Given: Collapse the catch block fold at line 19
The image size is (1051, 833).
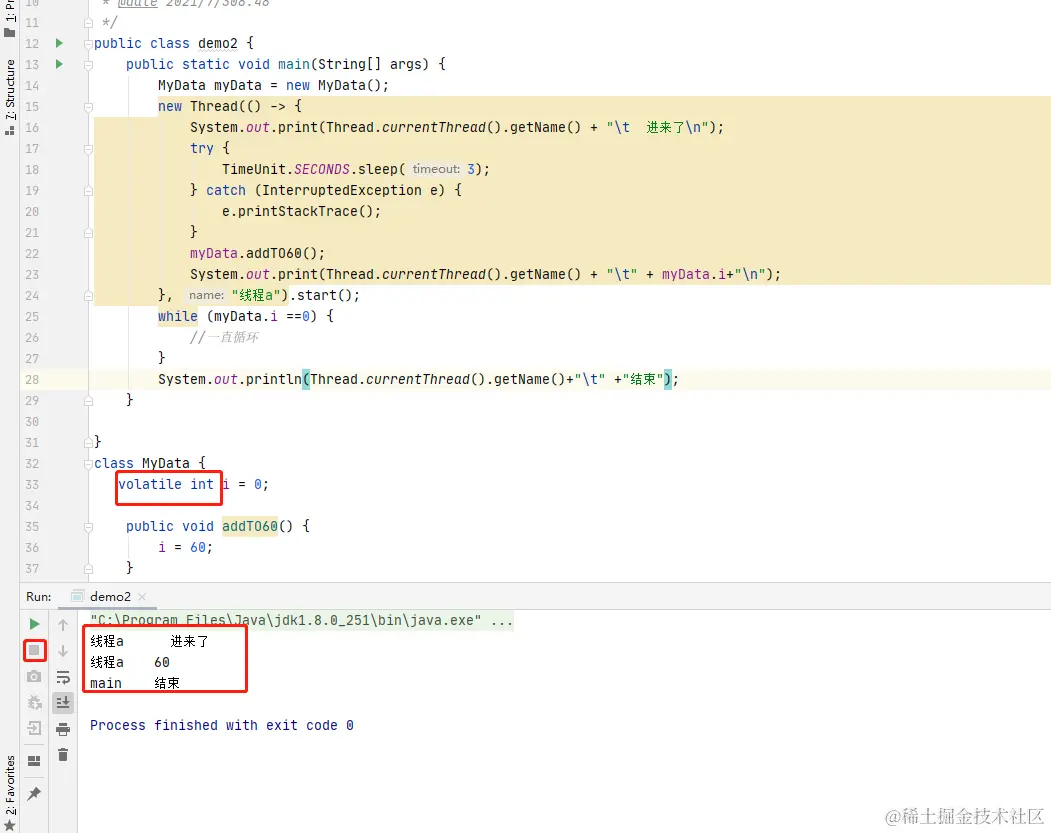Looking at the screenshot, I should coord(88,191).
